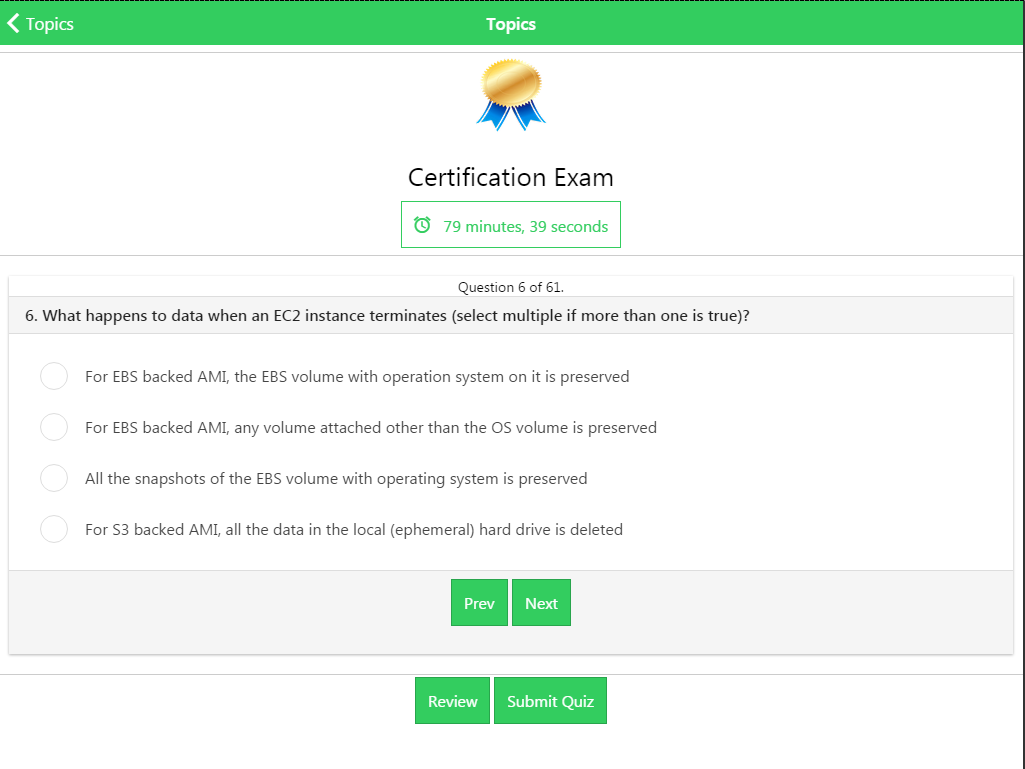Click the Topics back link text
Screen dimensions: 1025x769
pyautogui.click(x=50, y=24)
